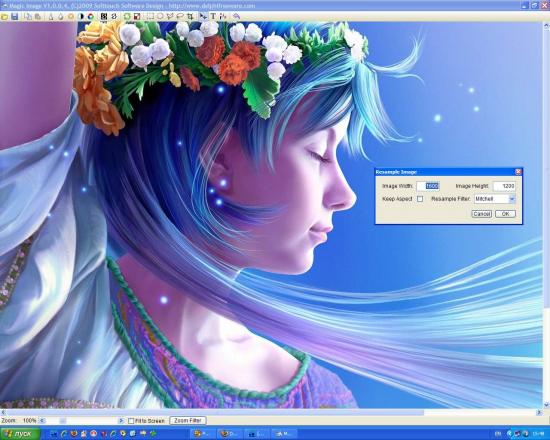Click the EN language indicator in tray
The image size is (550, 440).
click(498, 434)
